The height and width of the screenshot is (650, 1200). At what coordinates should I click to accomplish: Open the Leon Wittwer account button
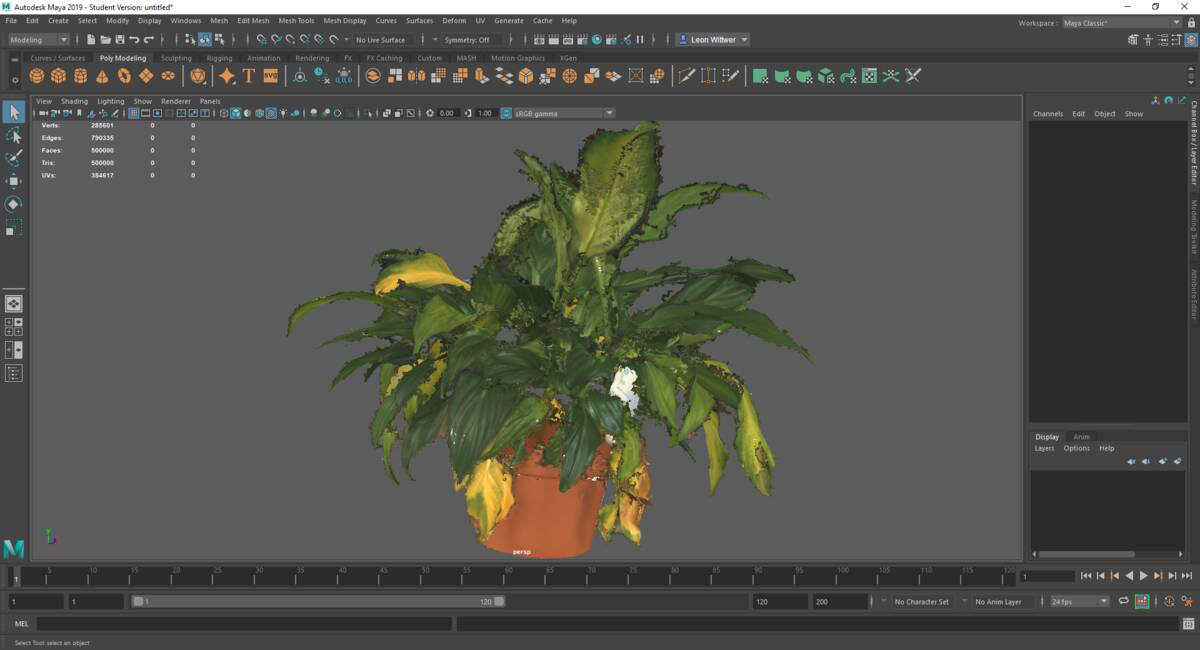pyautogui.click(x=713, y=40)
